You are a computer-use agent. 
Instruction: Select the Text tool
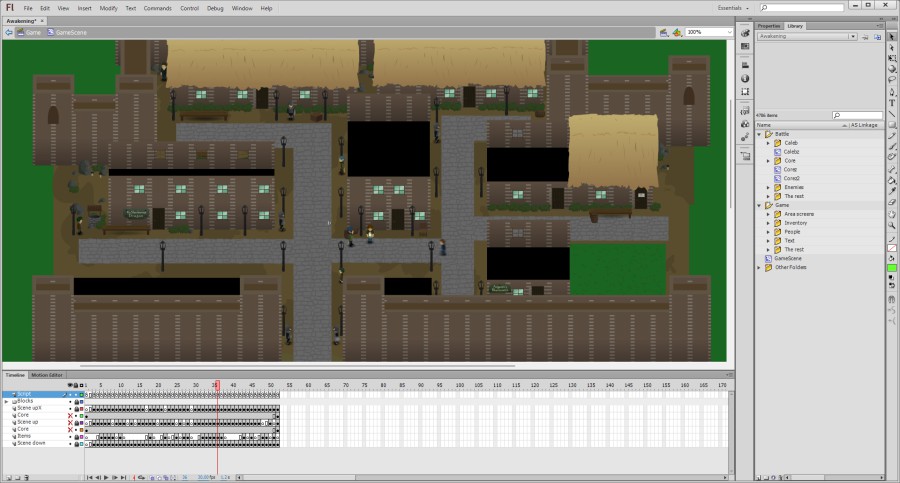892,102
